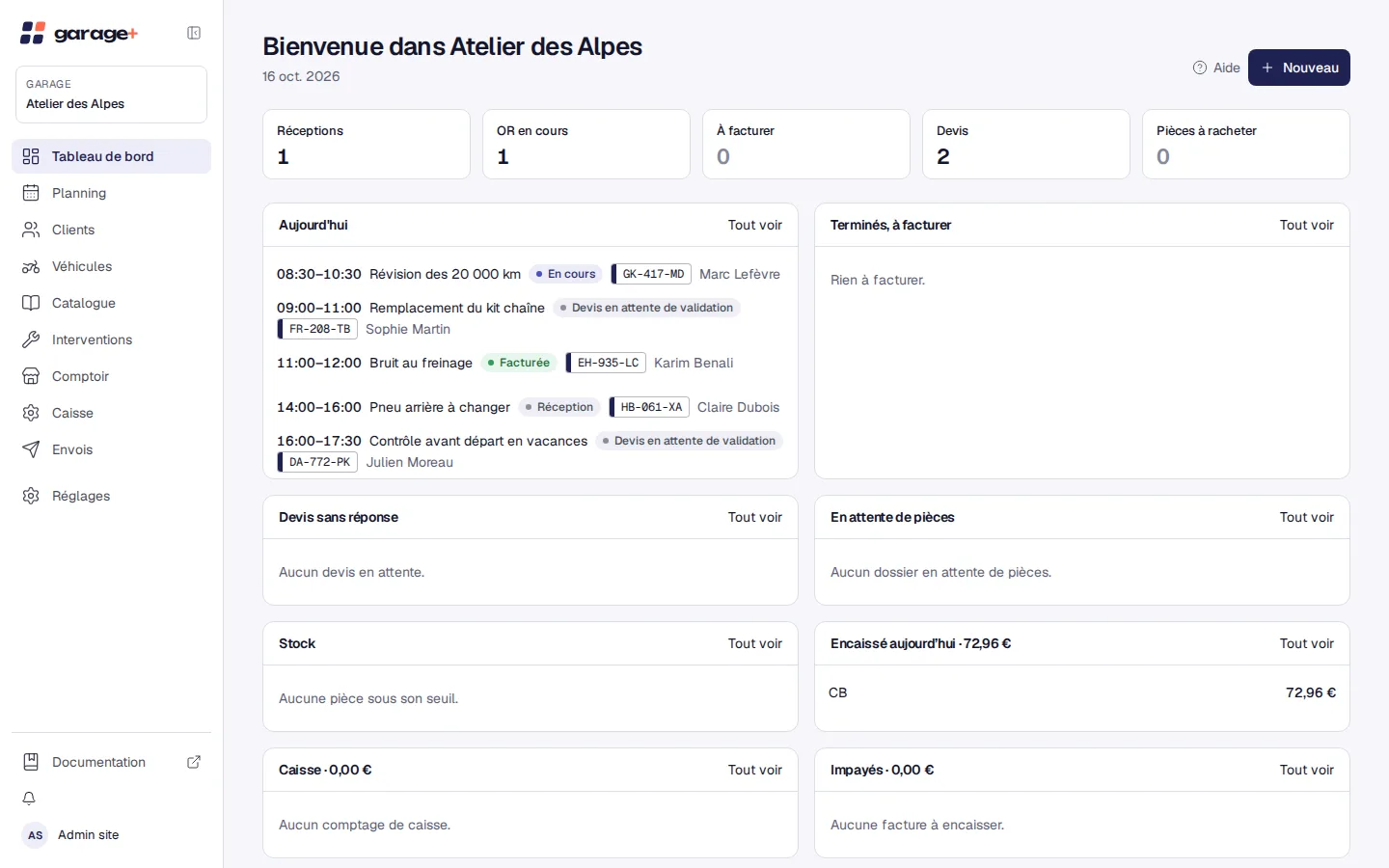1389x868 pixels.
Task: Click the AS avatar badge
Action: coord(36,835)
